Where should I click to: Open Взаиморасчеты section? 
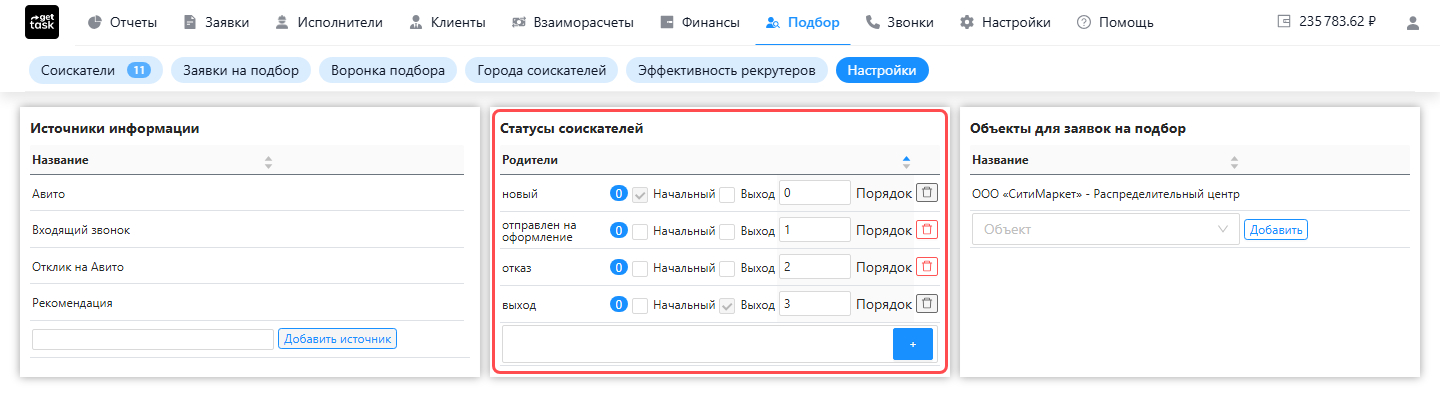coord(573,22)
